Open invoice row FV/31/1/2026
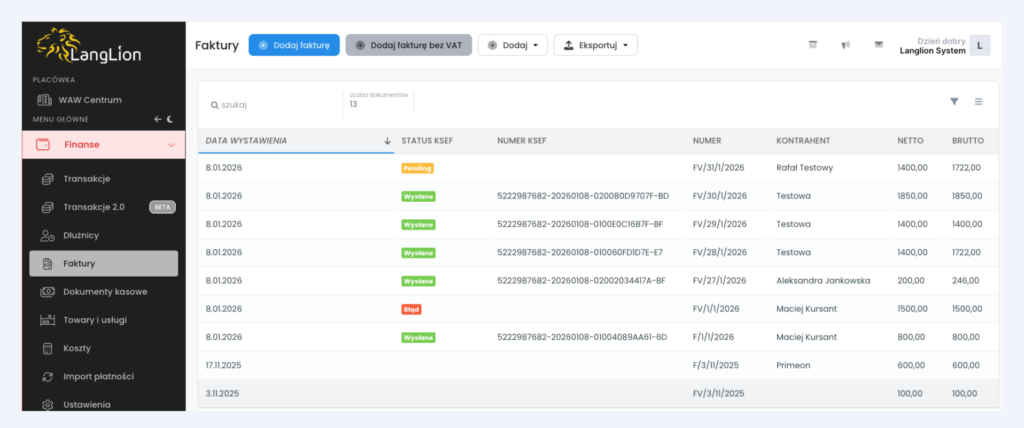This screenshot has width=1024, height=428. coord(719,168)
